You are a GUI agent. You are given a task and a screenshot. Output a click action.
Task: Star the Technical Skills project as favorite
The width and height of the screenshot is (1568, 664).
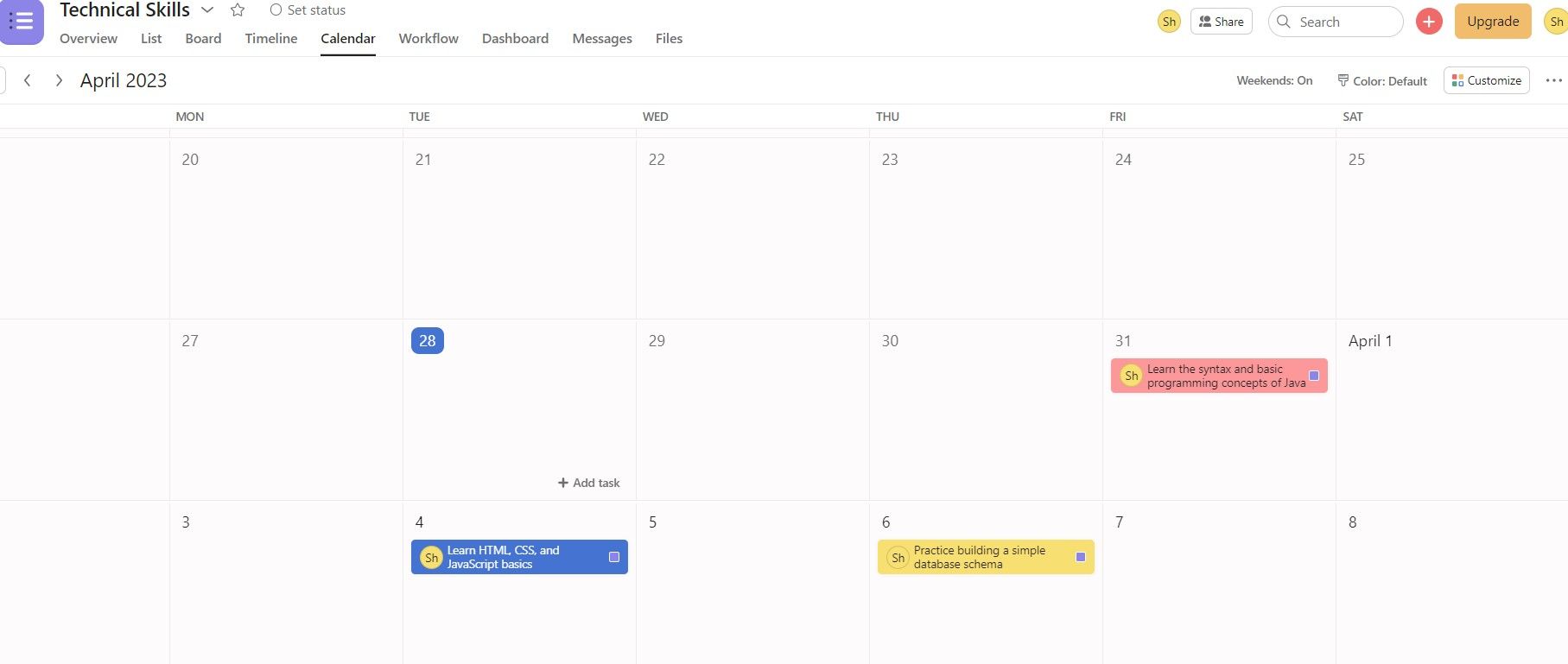(238, 10)
